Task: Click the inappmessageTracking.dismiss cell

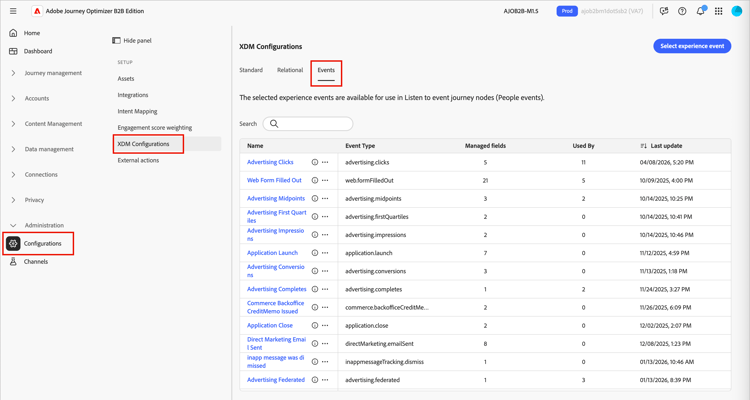Action: pyautogui.click(x=385, y=362)
